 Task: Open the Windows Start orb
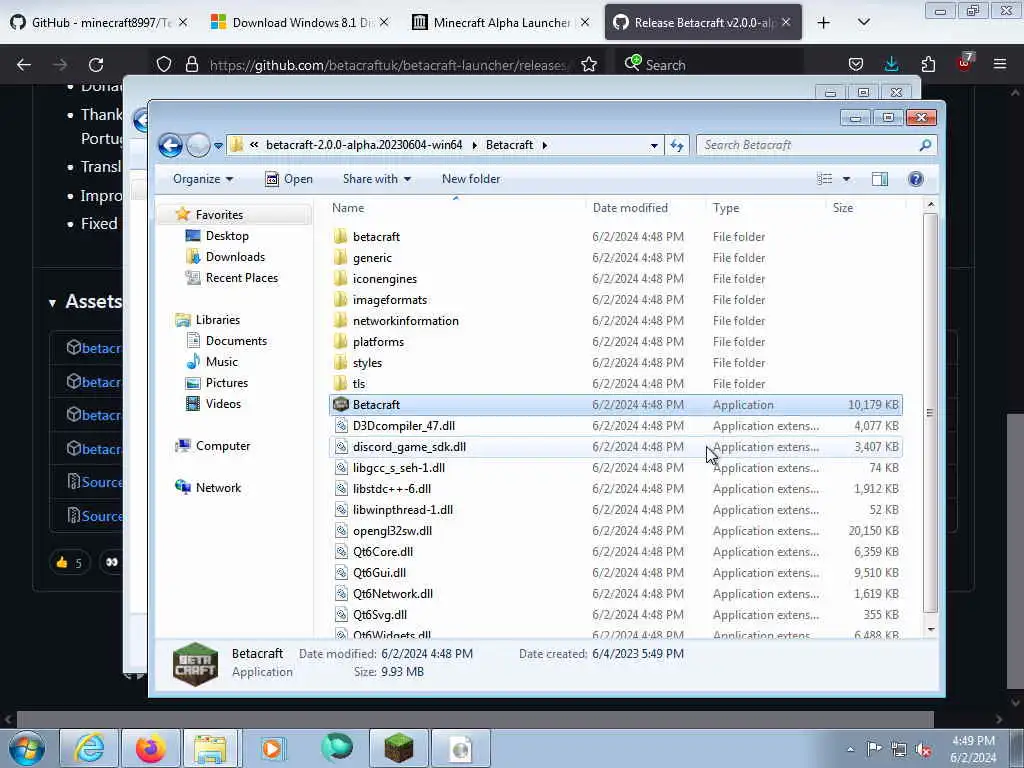(27, 748)
